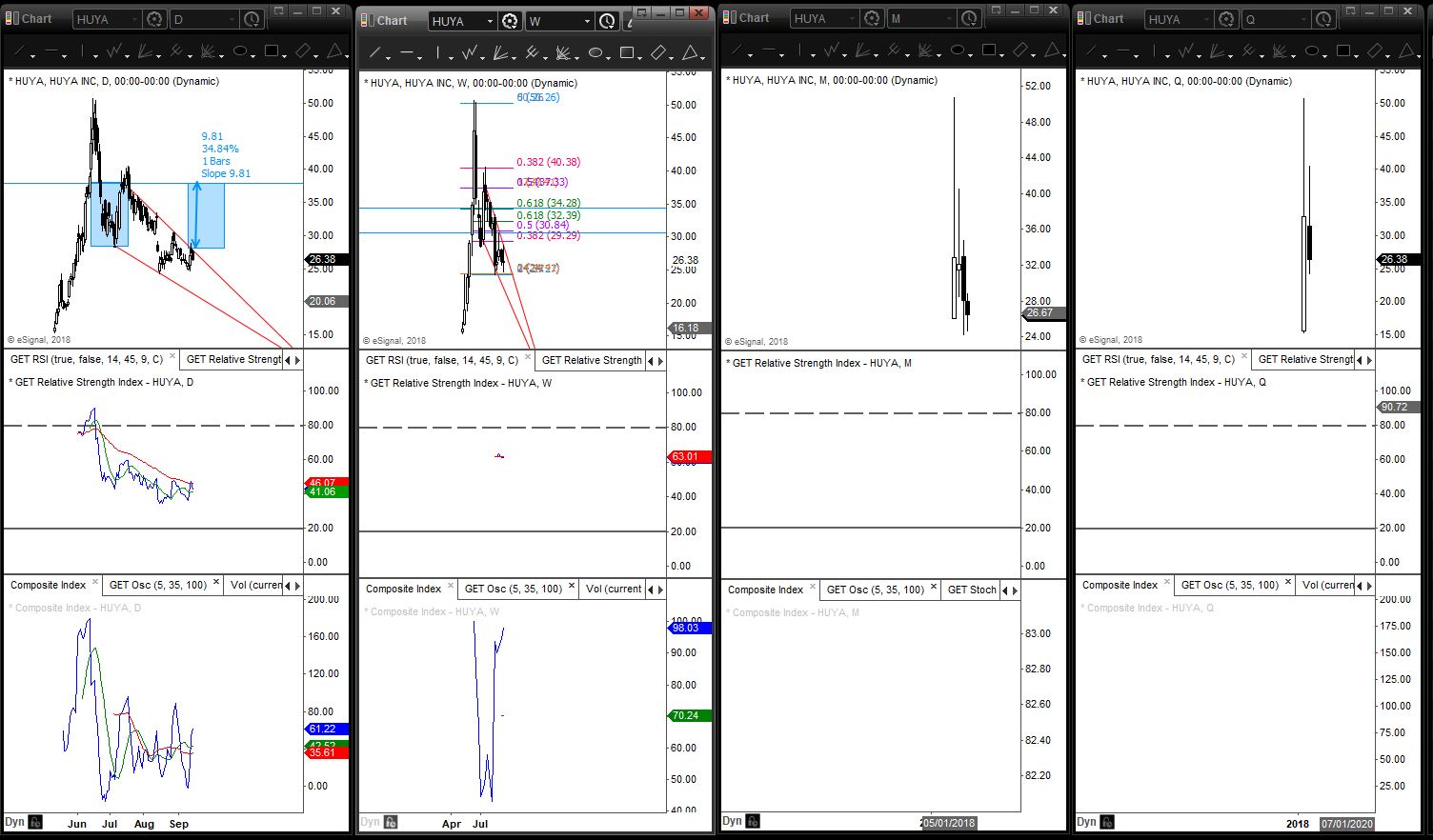Screen dimensions: 1433x840
Task: Close GET Osc tab in quarterly chart
Action: tap(1288, 583)
